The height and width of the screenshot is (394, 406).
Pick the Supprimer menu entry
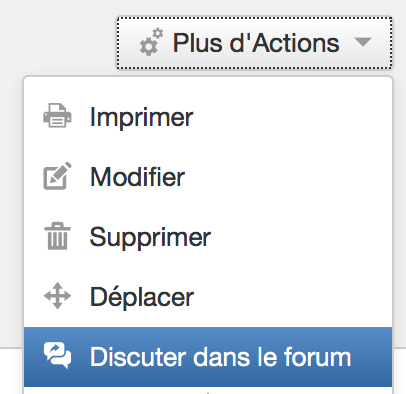(x=208, y=237)
